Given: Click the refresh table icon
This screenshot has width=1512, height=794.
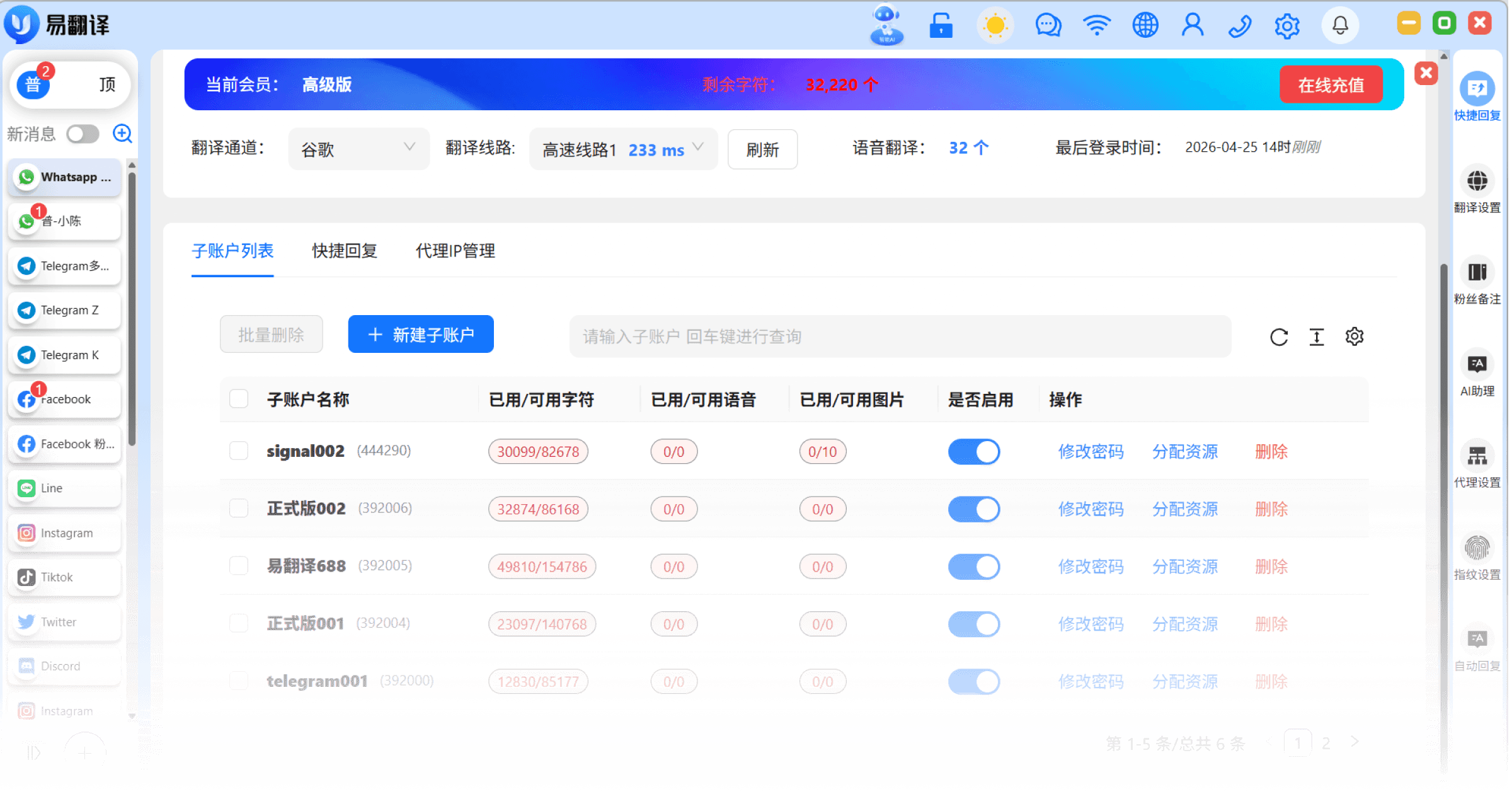Looking at the screenshot, I should pyautogui.click(x=1278, y=337).
